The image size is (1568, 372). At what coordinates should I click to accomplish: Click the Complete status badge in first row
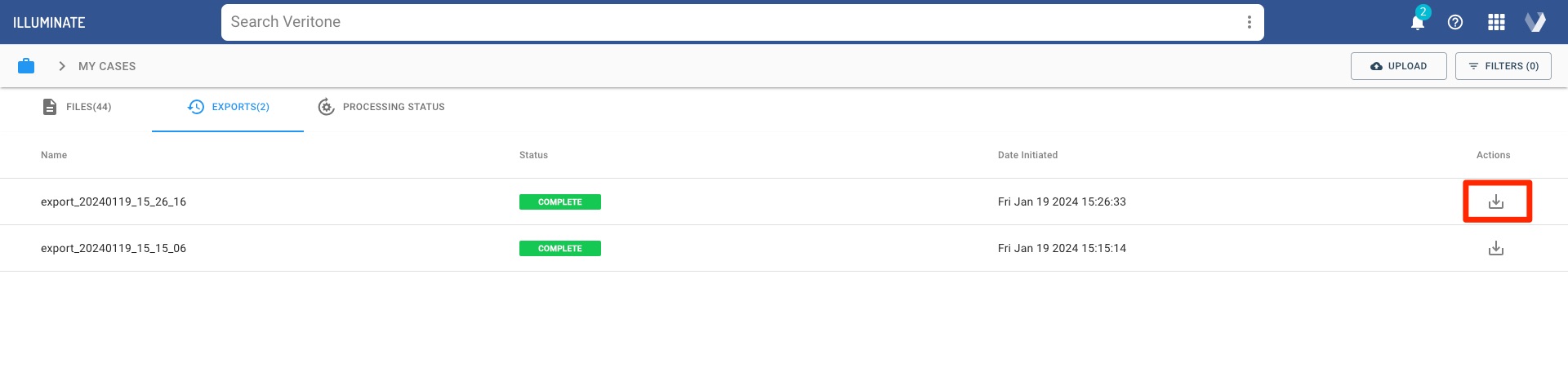[x=559, y=201]
